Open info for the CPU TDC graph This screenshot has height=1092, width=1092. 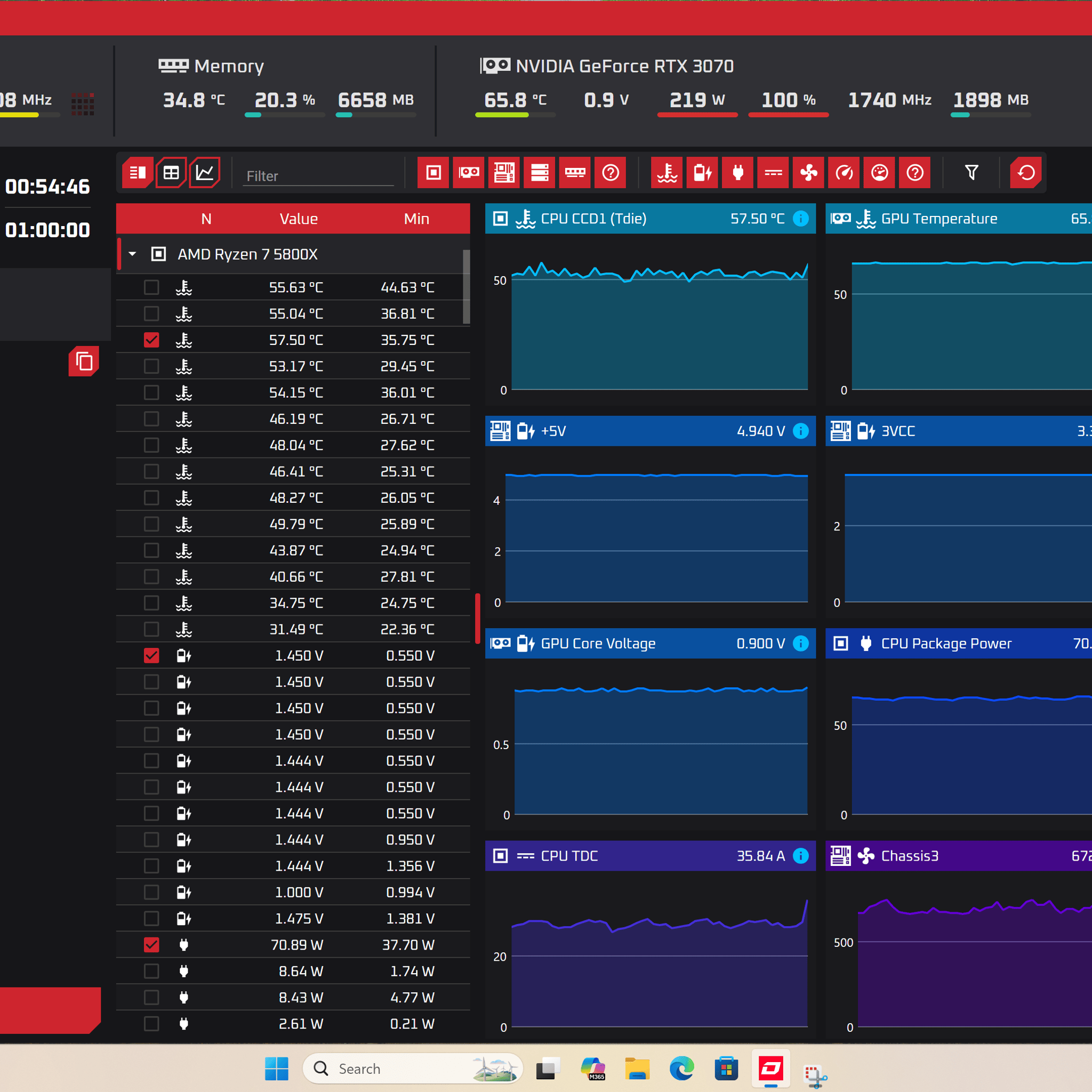(x=801, y=856)
